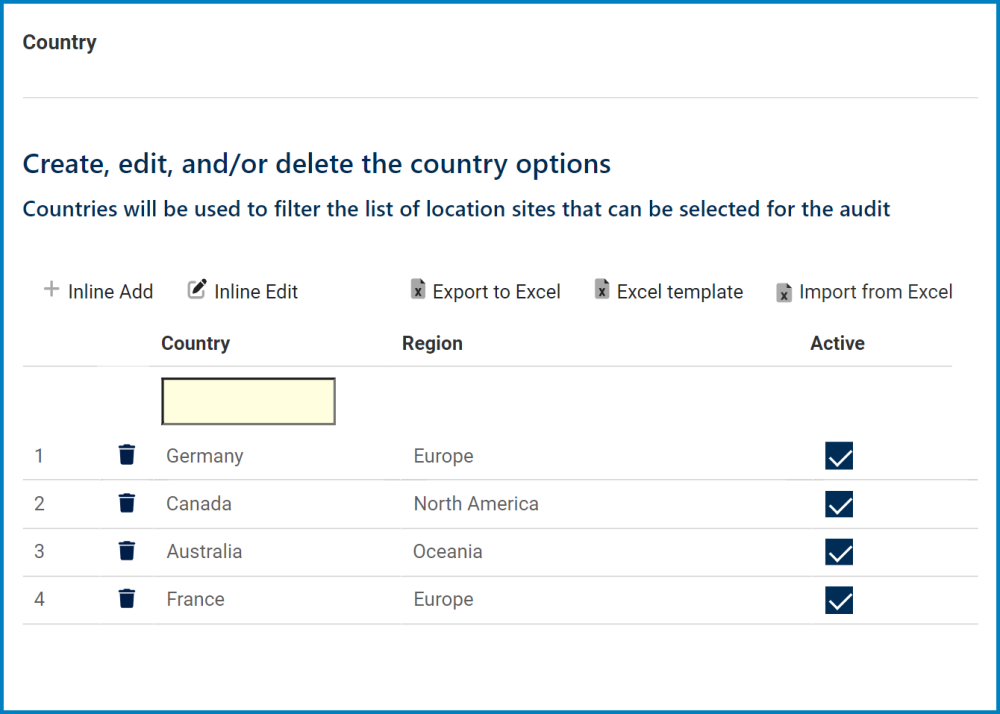
Task: Click the Excel icon next to Export to Excel
Action: (418, 290)
